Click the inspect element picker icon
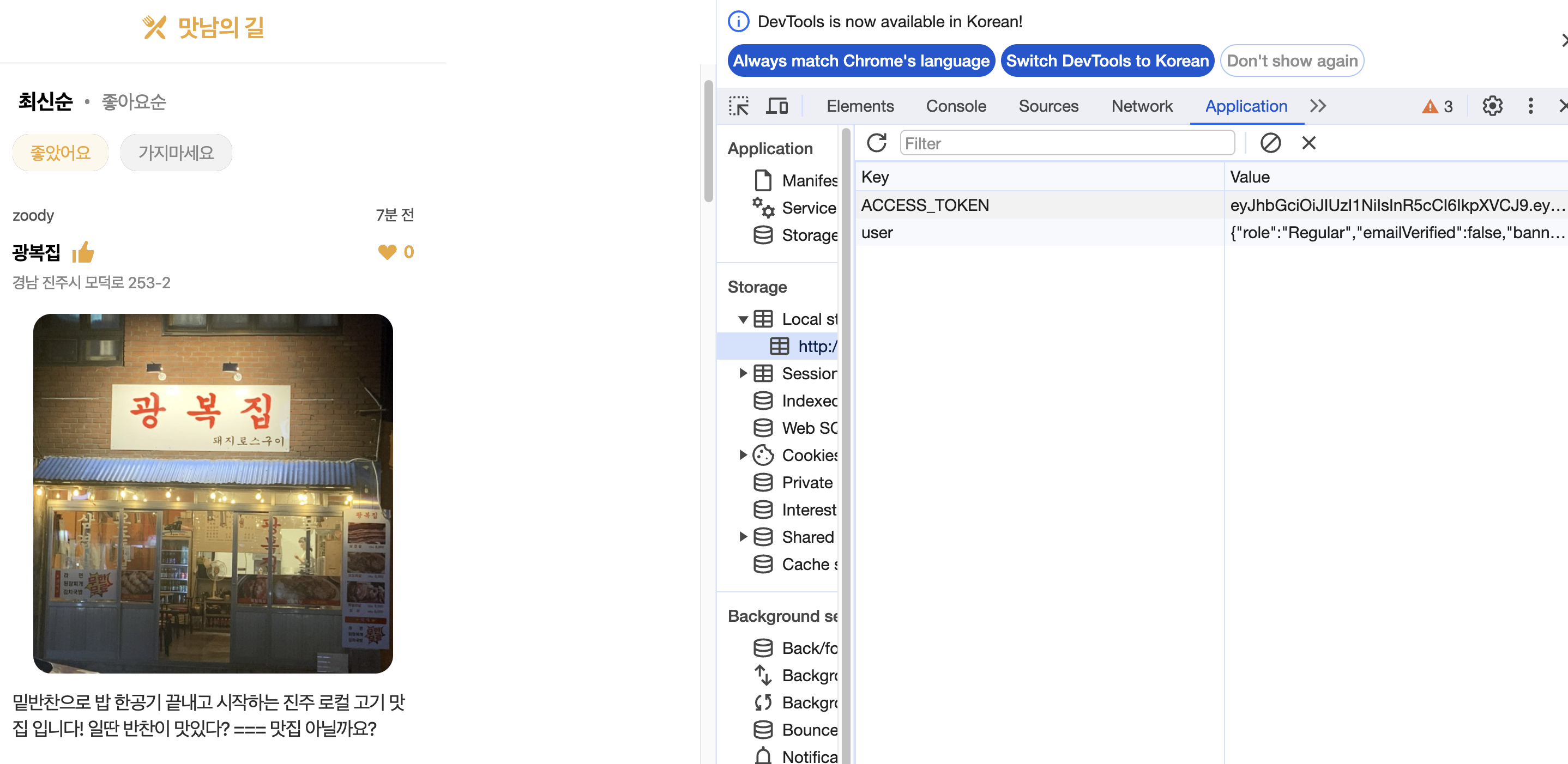Viewport: 1568px width, 764px height. point(738,106)
